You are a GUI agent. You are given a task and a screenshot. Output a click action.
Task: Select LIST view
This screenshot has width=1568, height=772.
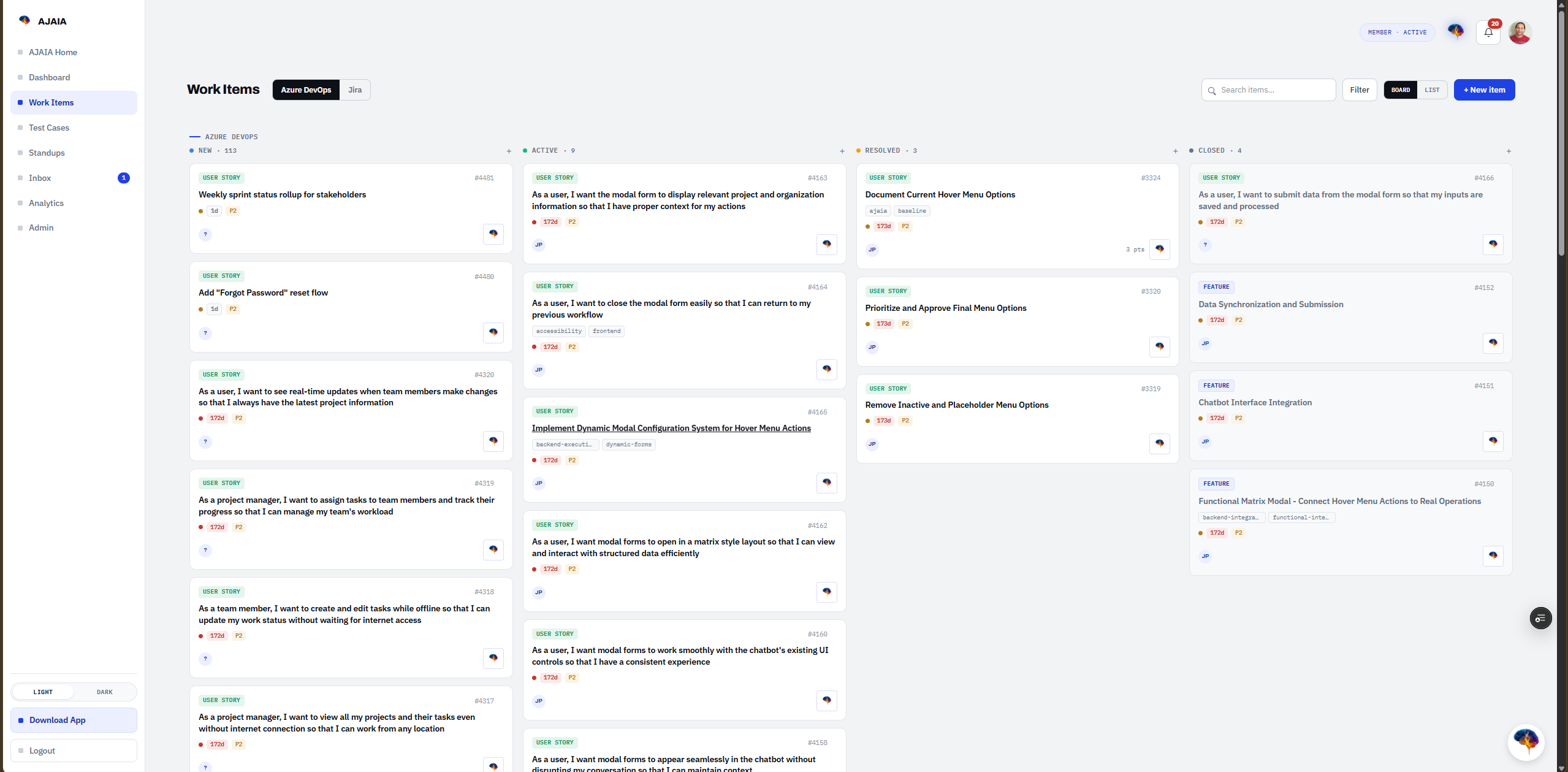point(1432,90)
